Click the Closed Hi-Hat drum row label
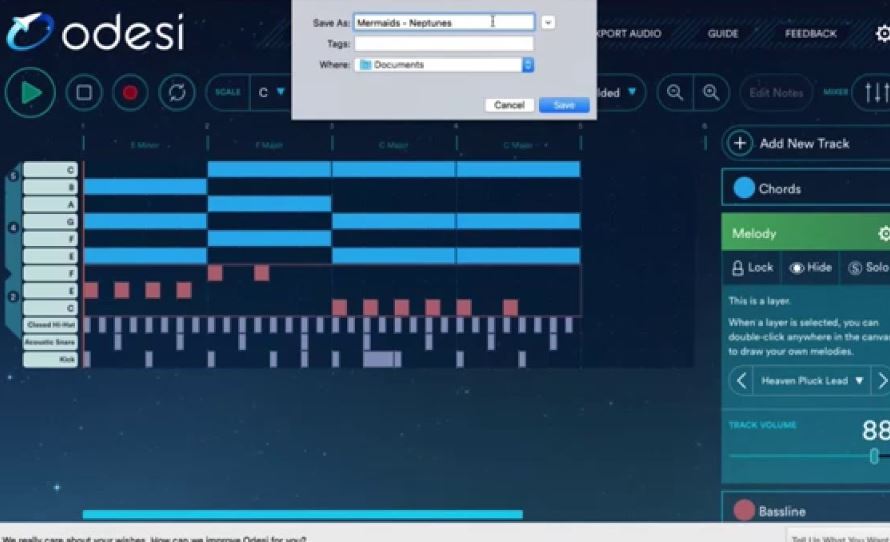This screenshot has height=542, width=890. (x=50, y=325)
